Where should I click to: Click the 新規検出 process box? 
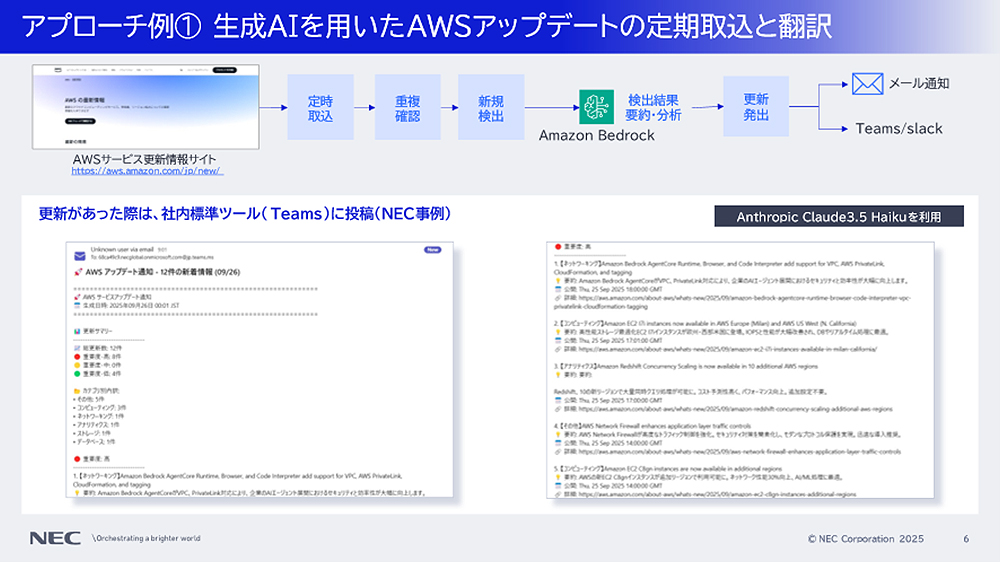(490, 107)
